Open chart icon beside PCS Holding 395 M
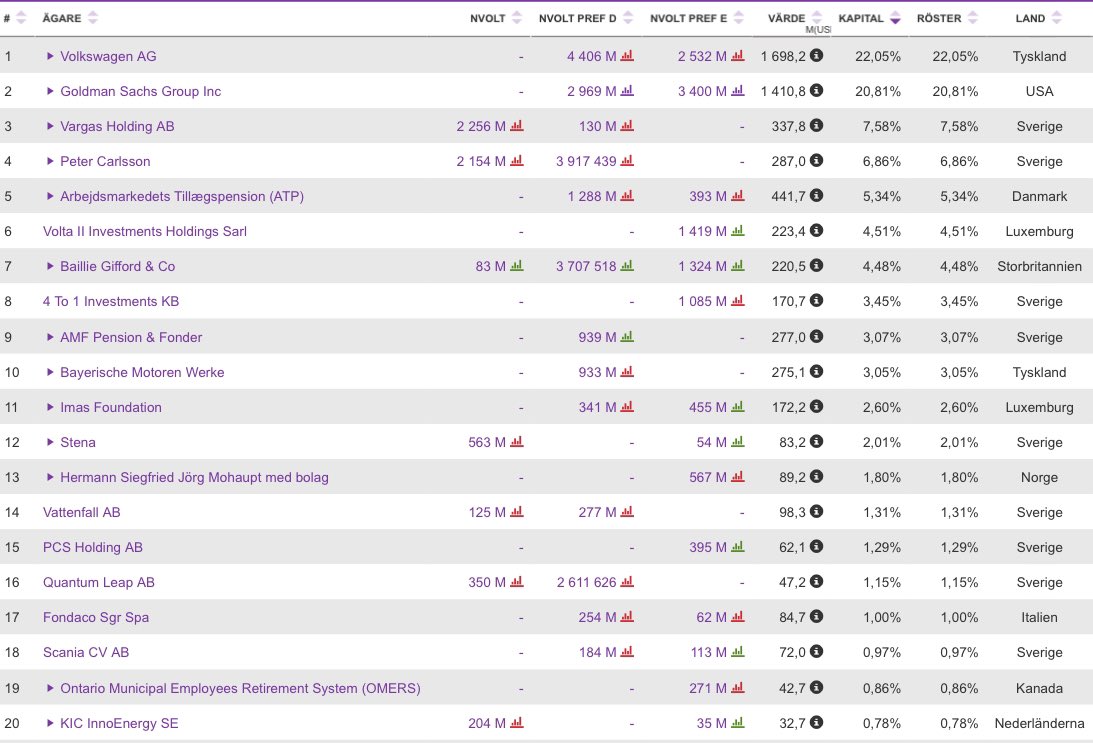The height and width of the screenshot is (743, 1093). tap(738, 546)
